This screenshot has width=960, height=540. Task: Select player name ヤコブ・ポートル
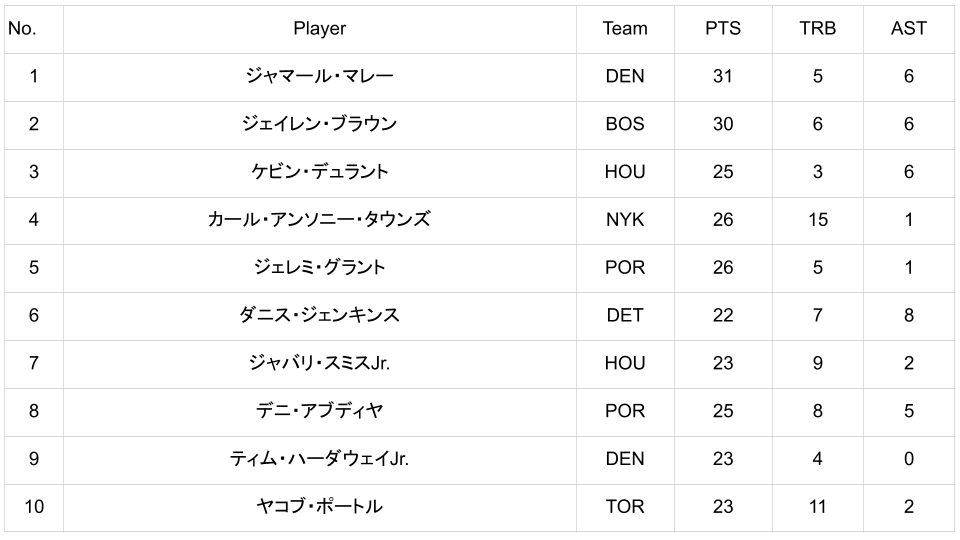pos(319,507)
